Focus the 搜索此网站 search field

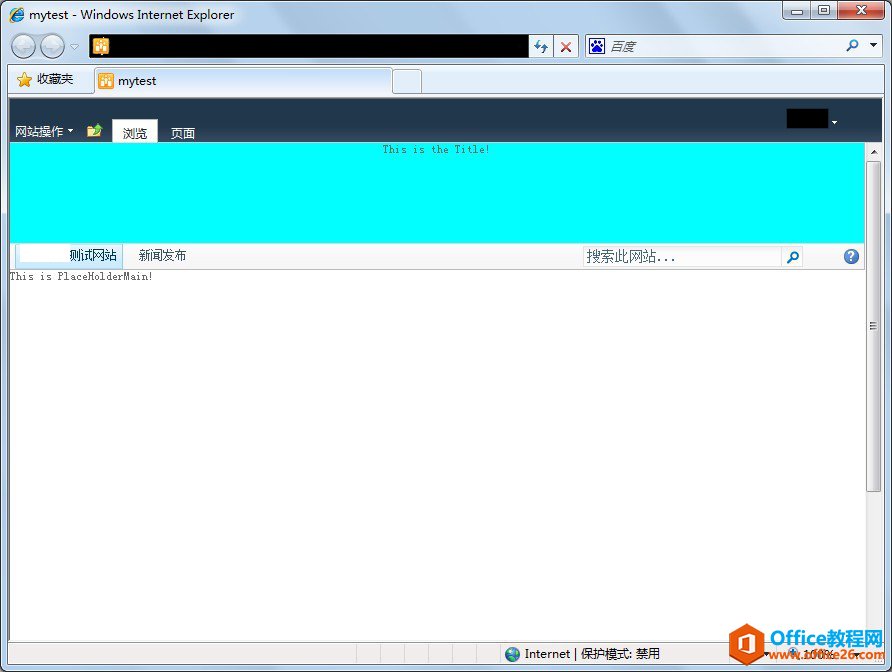683,257
